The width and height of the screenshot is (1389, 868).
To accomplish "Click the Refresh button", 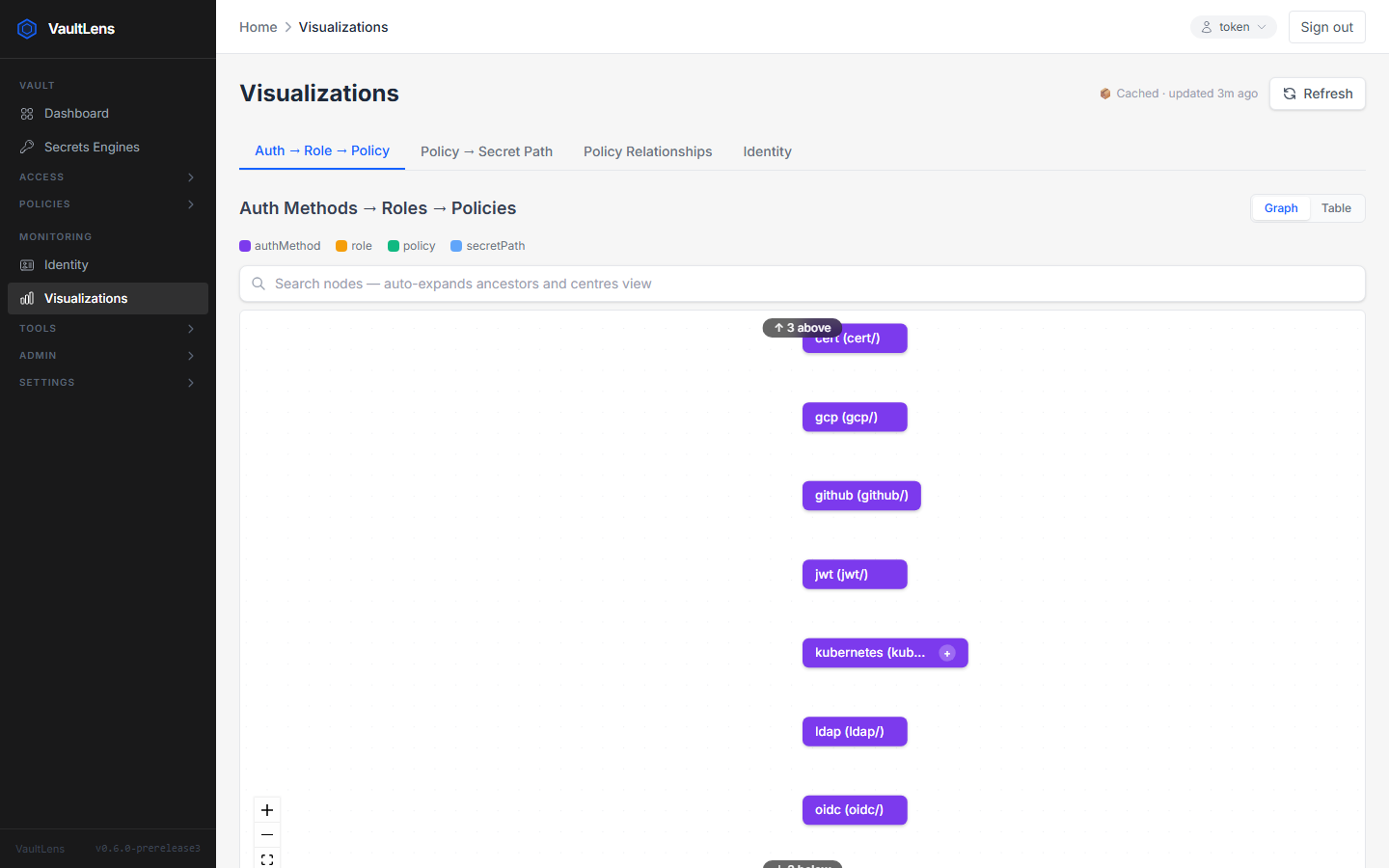I will (x=1318, y=94).
